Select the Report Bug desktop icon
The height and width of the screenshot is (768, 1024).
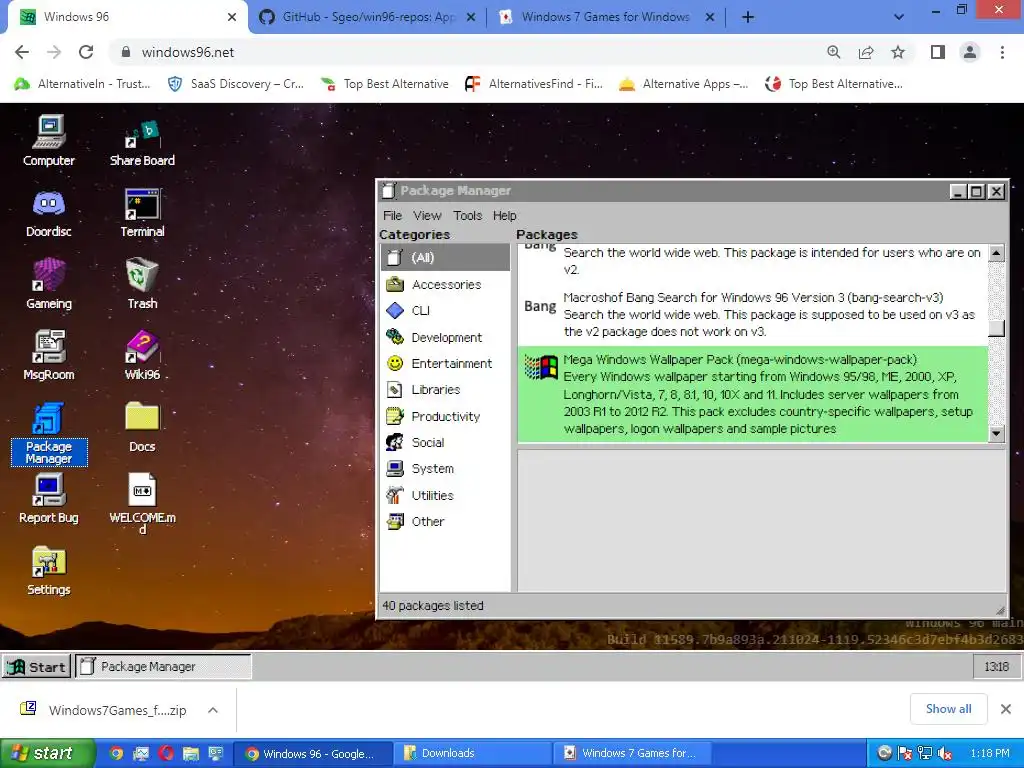pos(49,499)
